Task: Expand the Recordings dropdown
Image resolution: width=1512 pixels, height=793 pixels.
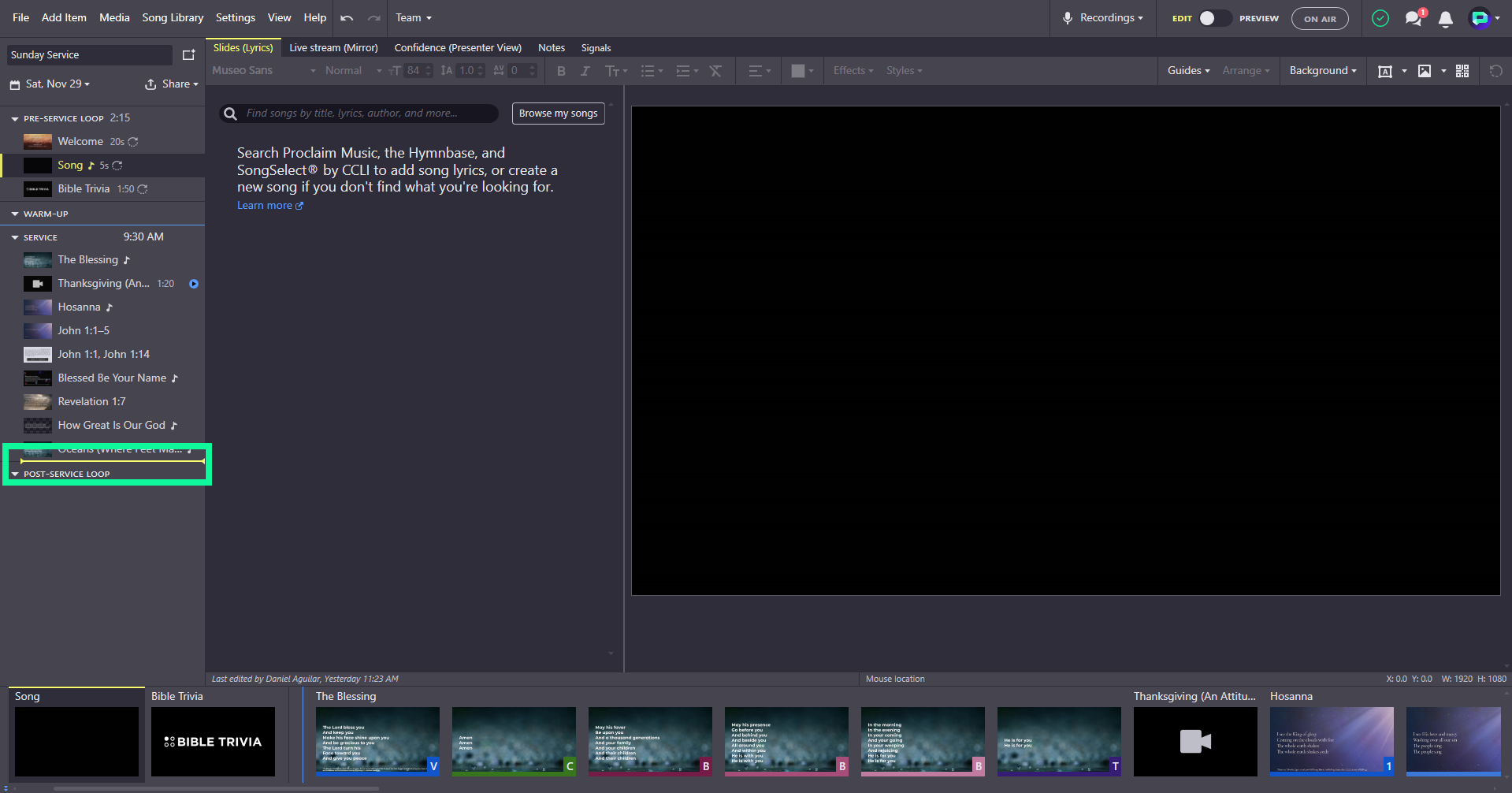Action: 1103,18
